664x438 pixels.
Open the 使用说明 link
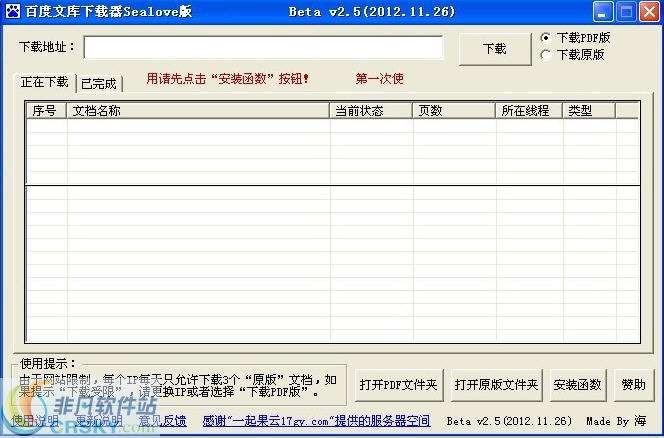(x=35, y=420)
